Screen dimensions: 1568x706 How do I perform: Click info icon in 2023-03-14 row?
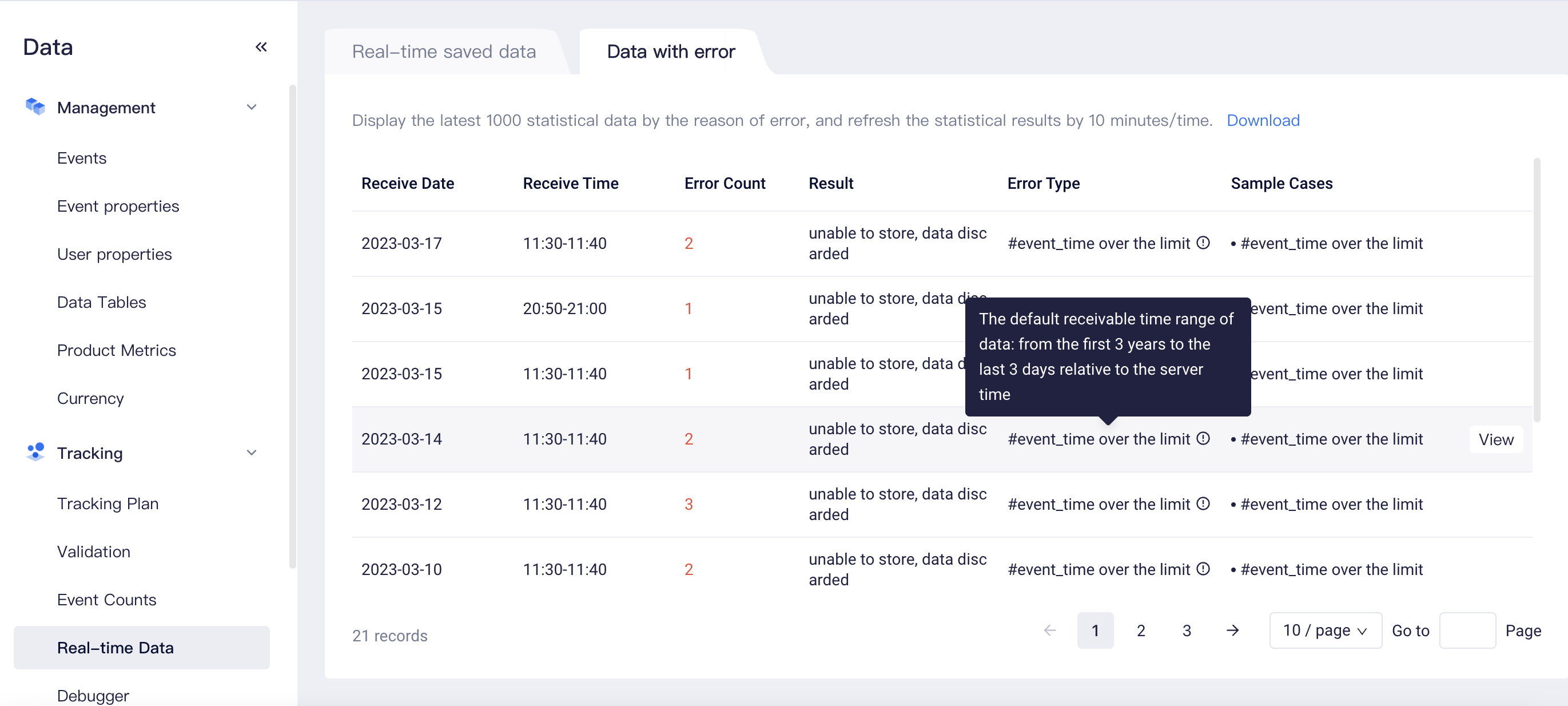pyautogui.click(x=1203, y=438)
